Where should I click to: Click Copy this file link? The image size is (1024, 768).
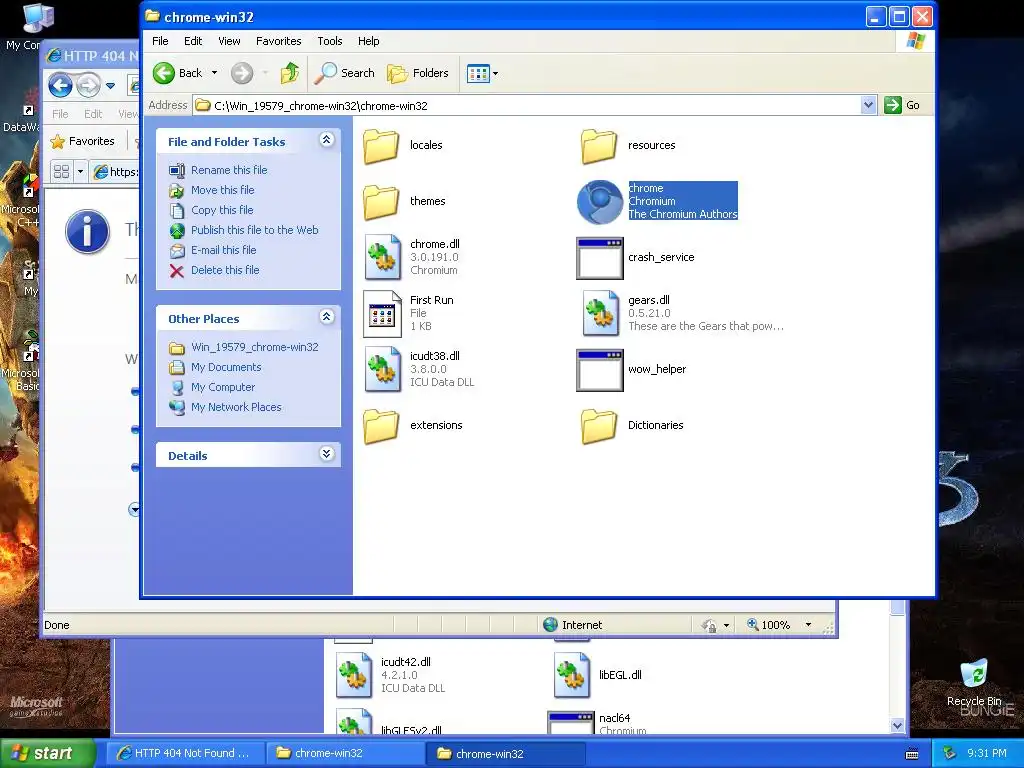coord(222,210)
